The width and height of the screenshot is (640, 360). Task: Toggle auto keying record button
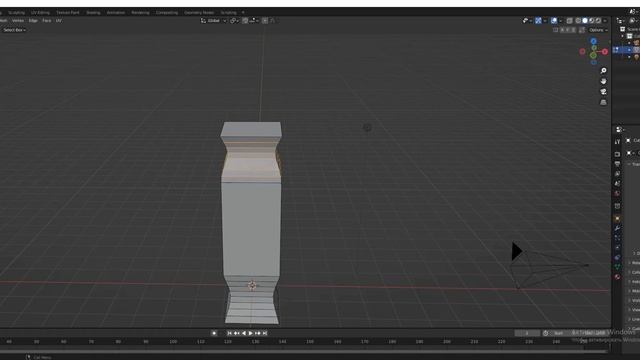214,333
